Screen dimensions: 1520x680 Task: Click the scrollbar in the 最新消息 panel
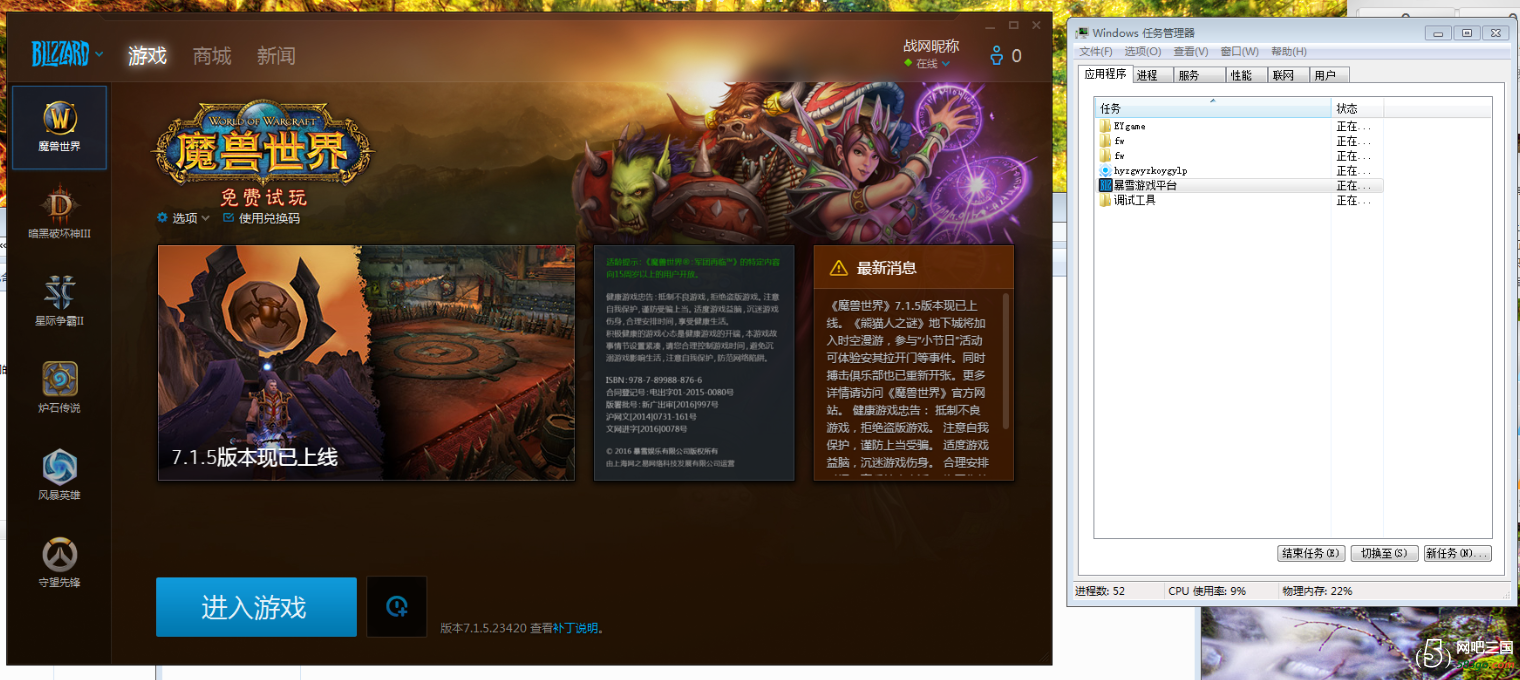pyautogui.click(x=1006, y=360)
